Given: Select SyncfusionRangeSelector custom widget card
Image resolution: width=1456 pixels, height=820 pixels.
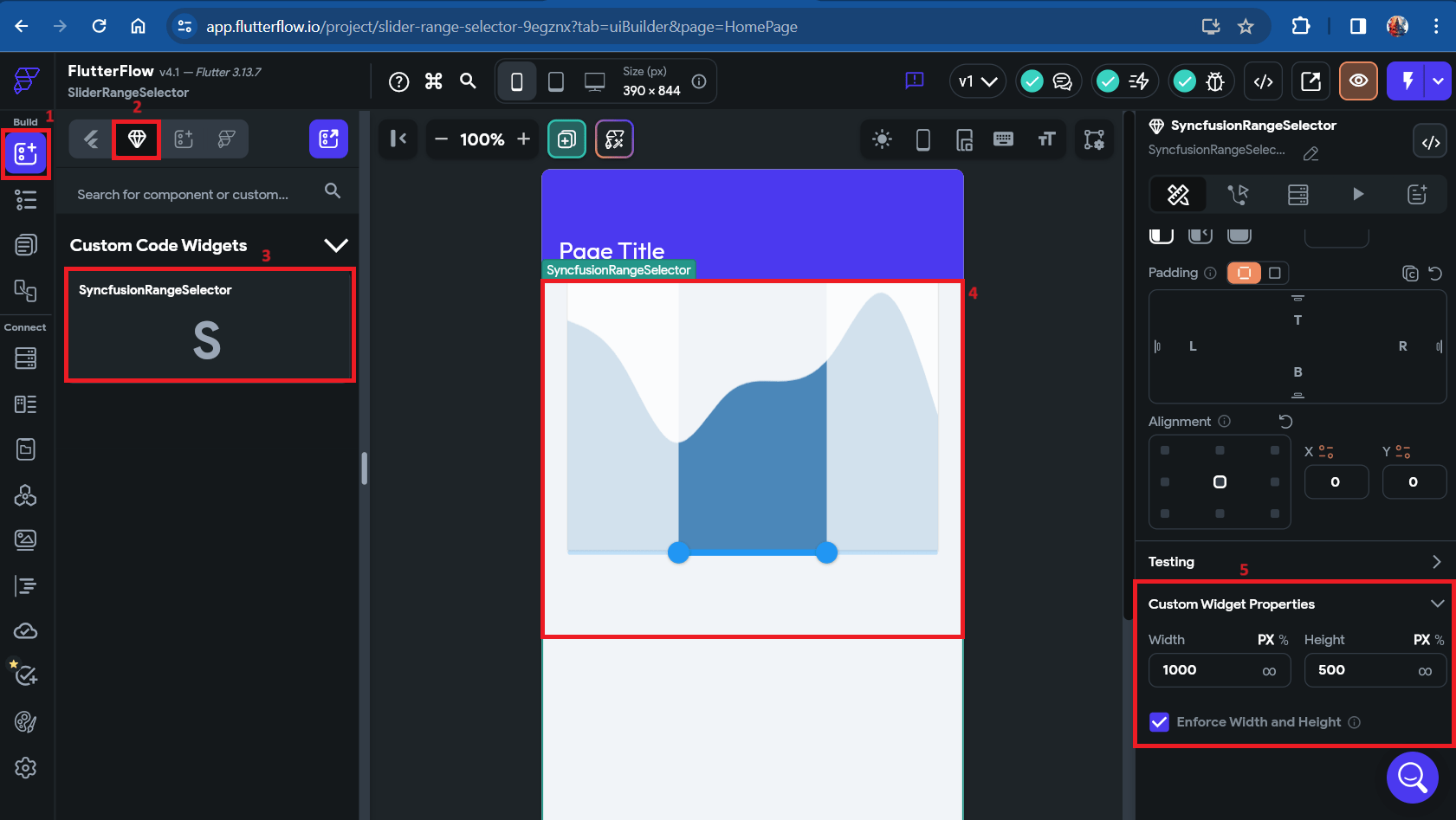Looking at the screenshot, I should click(x=210, y=325).
